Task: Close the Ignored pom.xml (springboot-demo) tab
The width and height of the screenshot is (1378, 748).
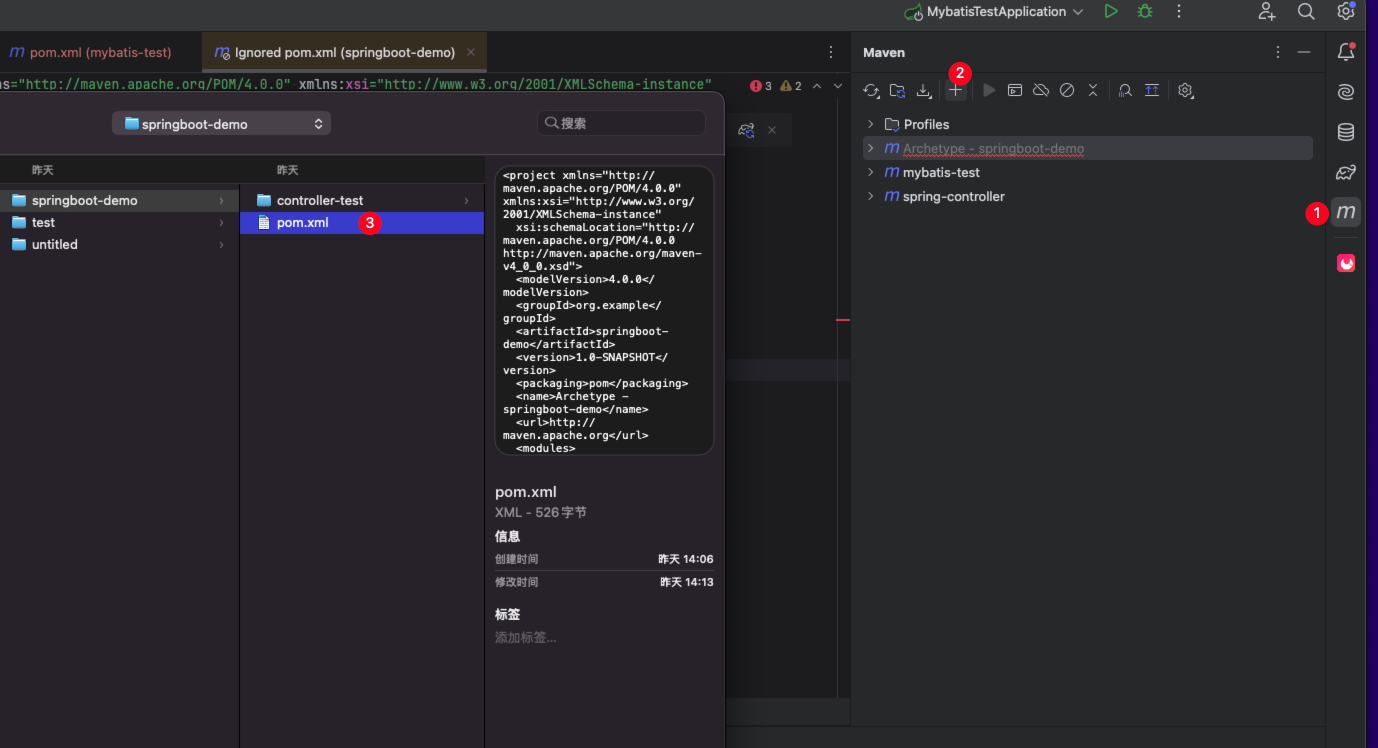Action: tap(471, 52)
